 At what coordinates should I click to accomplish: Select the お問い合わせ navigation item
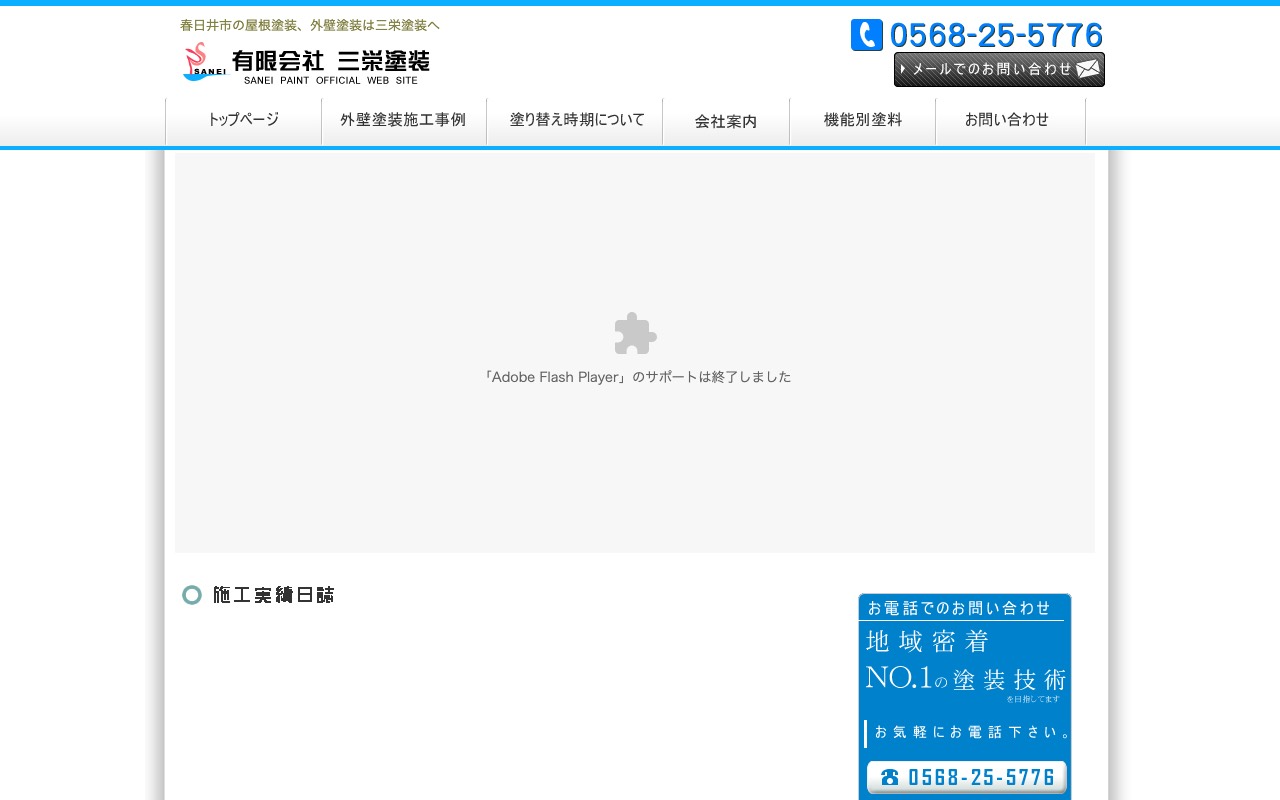tap(1010, 121)
